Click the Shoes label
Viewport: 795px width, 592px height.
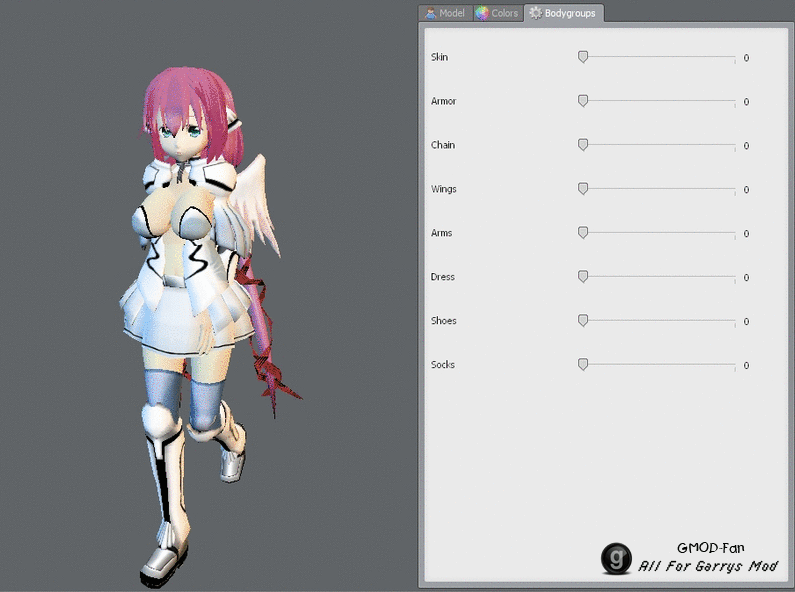pyautogui.click(x=443, y=320)
